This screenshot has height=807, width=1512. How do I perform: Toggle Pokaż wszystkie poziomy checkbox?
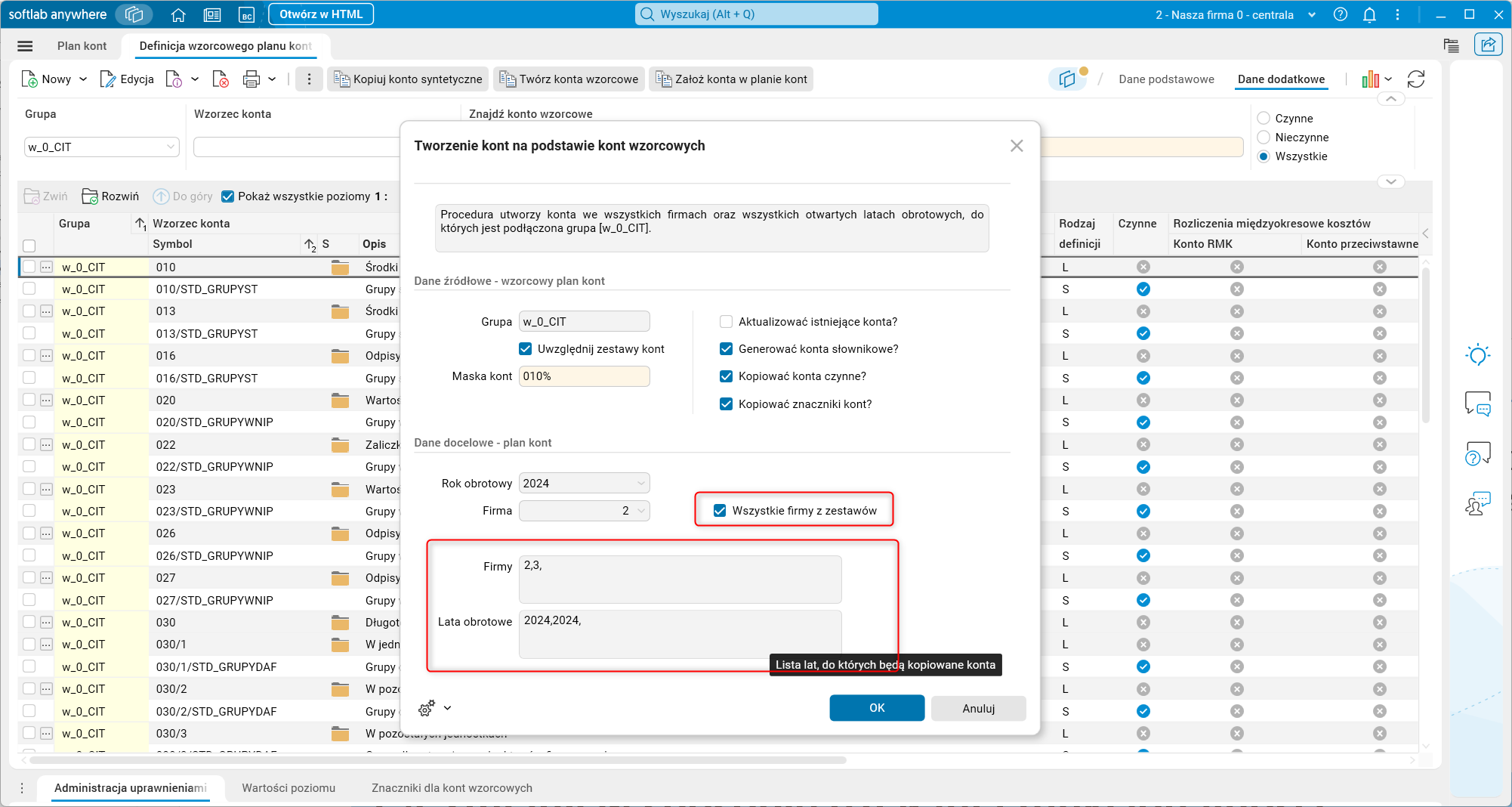coord(227,196)
